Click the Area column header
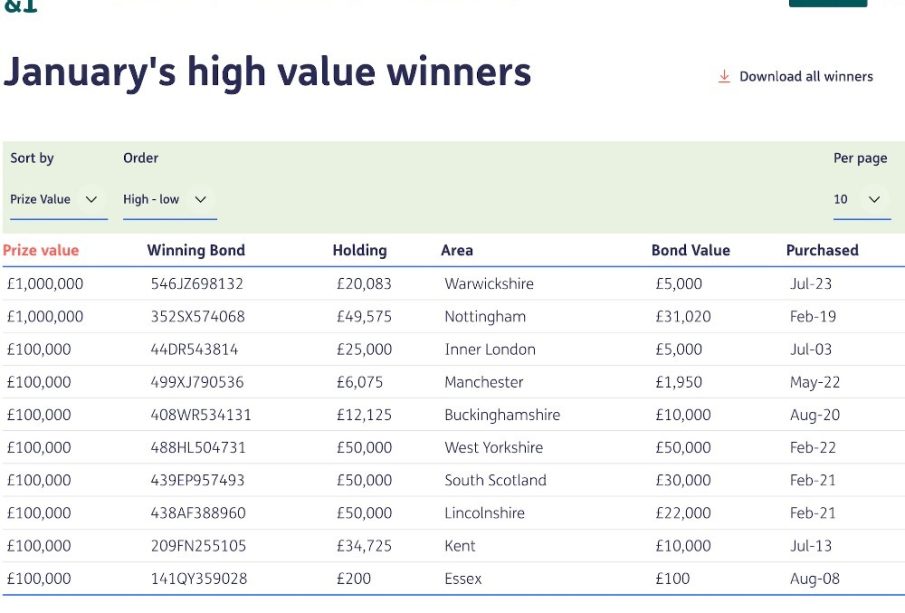The width and height of the screenshot is (905, 613). click(457, 251)
